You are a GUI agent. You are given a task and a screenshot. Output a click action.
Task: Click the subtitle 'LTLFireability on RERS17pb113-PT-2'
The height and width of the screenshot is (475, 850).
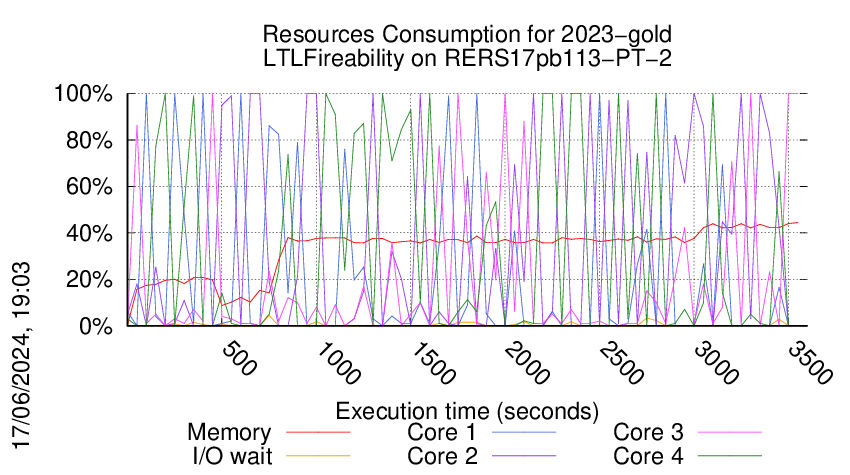pyautogui.click(x=467, y=58)
